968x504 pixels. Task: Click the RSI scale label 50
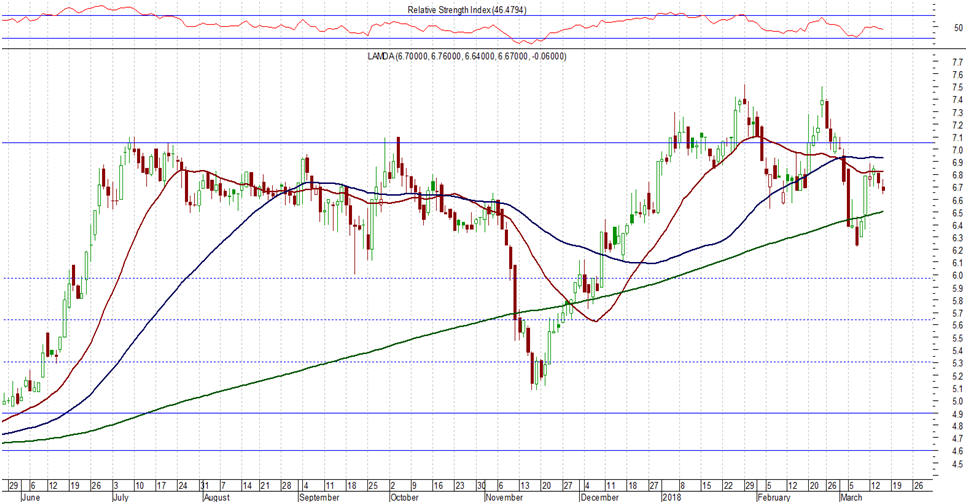click(x=958, y=28)
